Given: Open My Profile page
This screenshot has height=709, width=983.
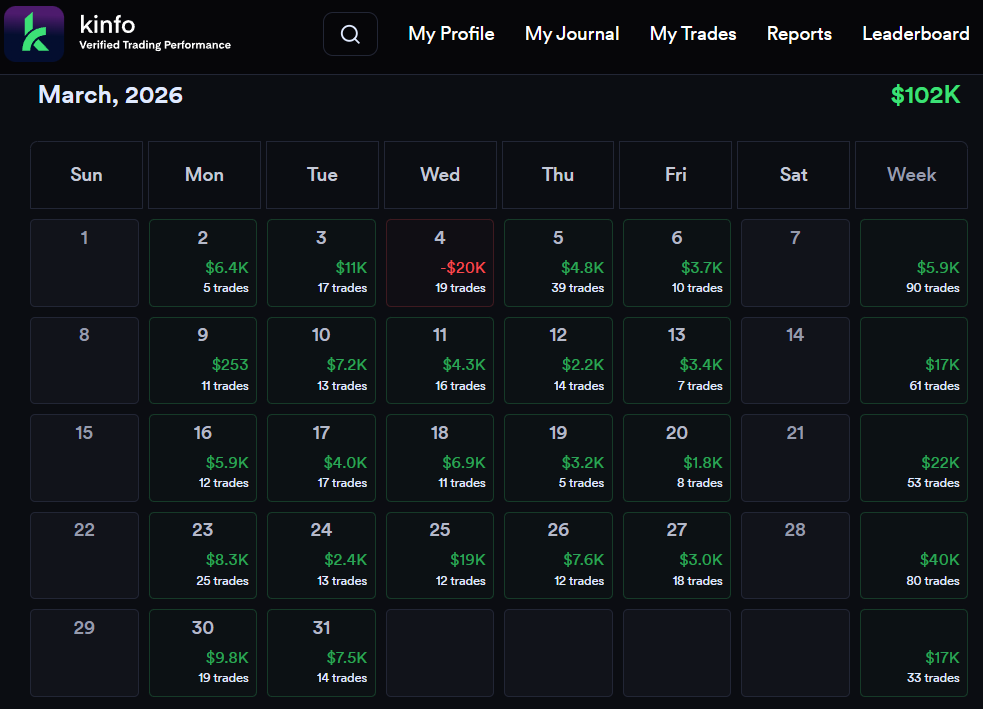Looking at the screenshot, I should 451,34.
